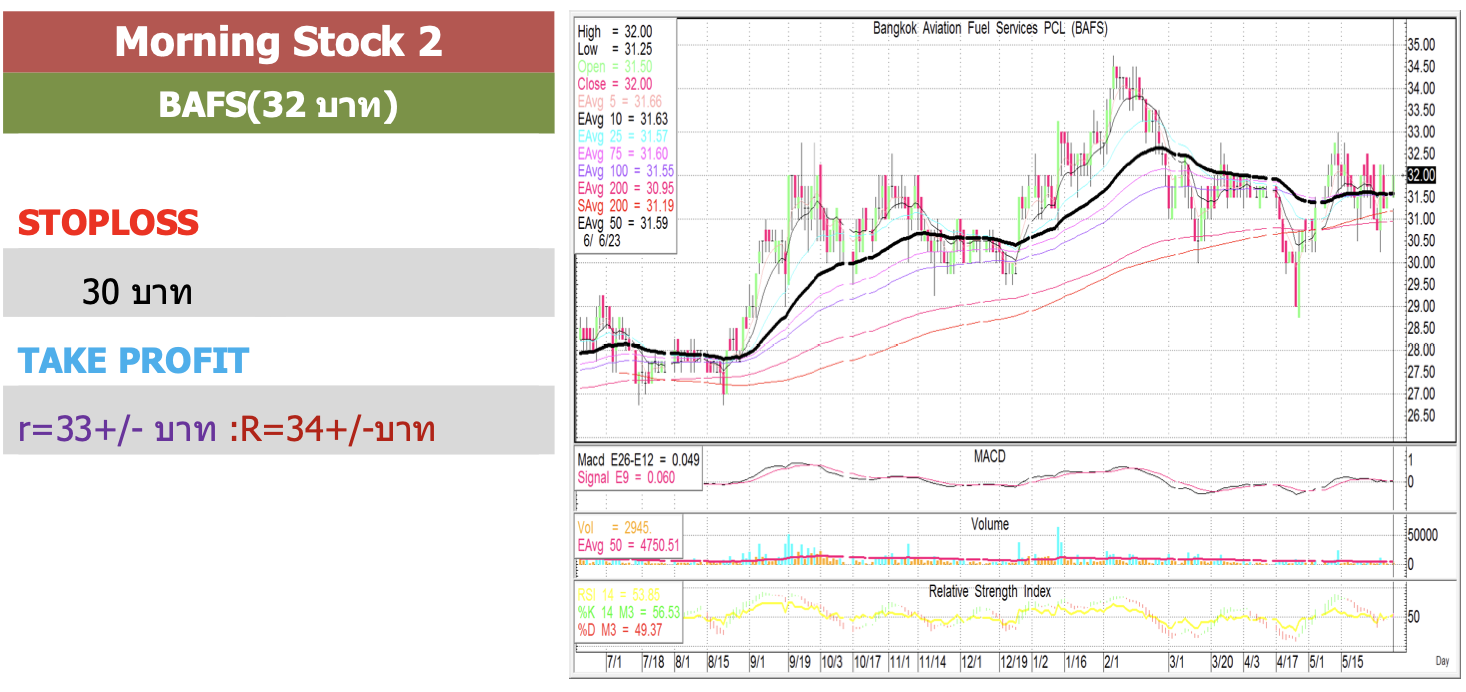Select the stoploss value '30 บาท'
1466x692 pixels.
pos(137,293)
